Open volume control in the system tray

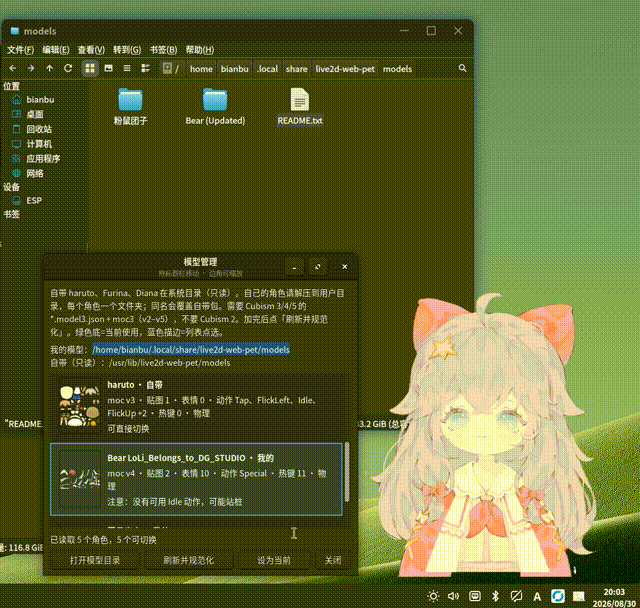453,596
